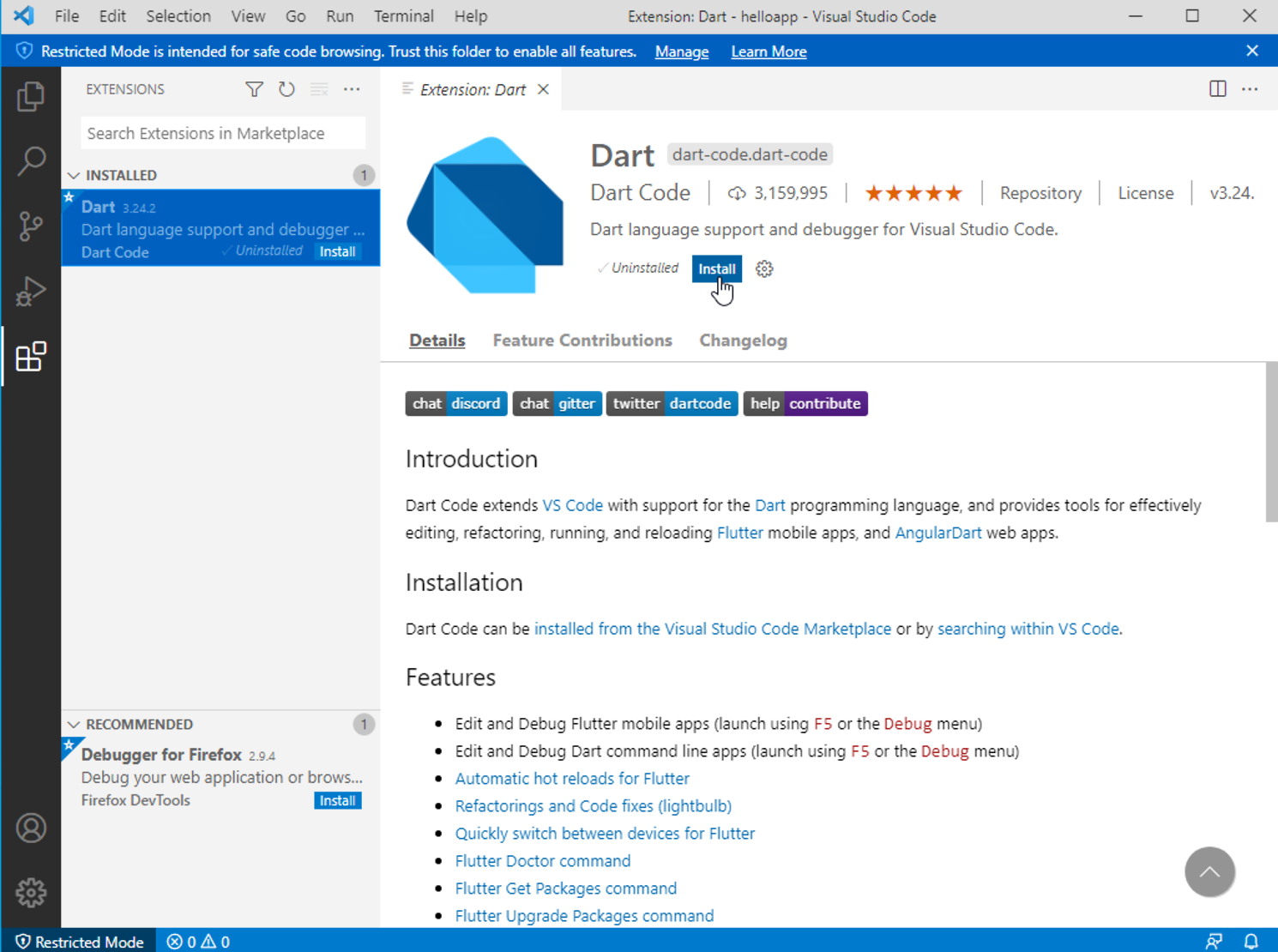Open Flutter Doctor command link

click(x=542, y=860)
